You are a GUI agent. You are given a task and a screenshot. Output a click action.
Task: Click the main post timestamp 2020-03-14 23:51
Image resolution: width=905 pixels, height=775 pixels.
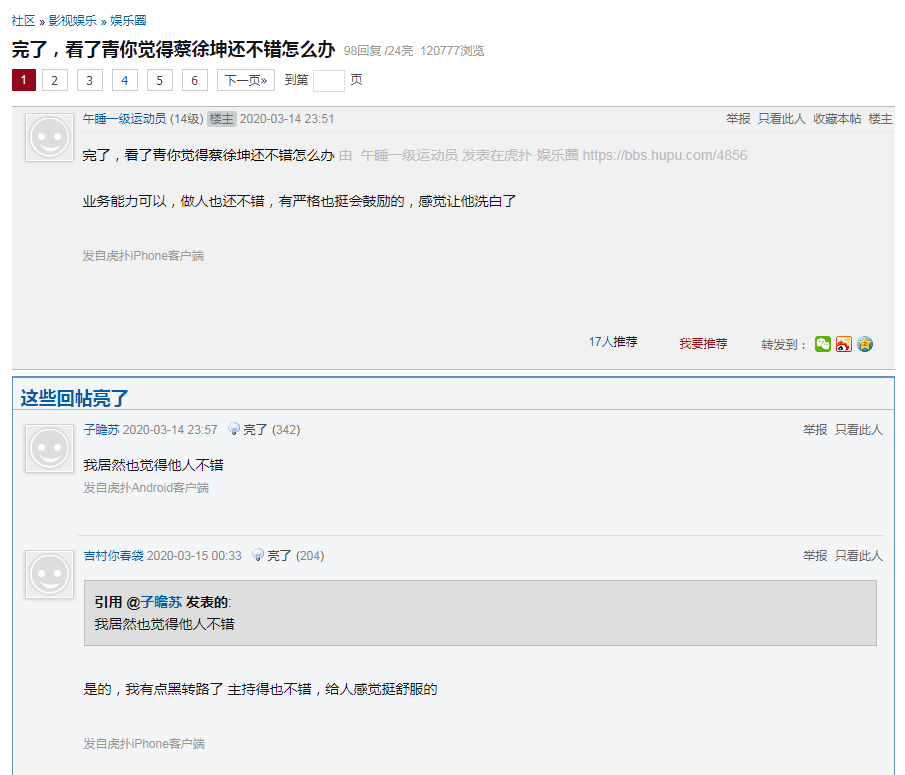click(x=287, y=119)
